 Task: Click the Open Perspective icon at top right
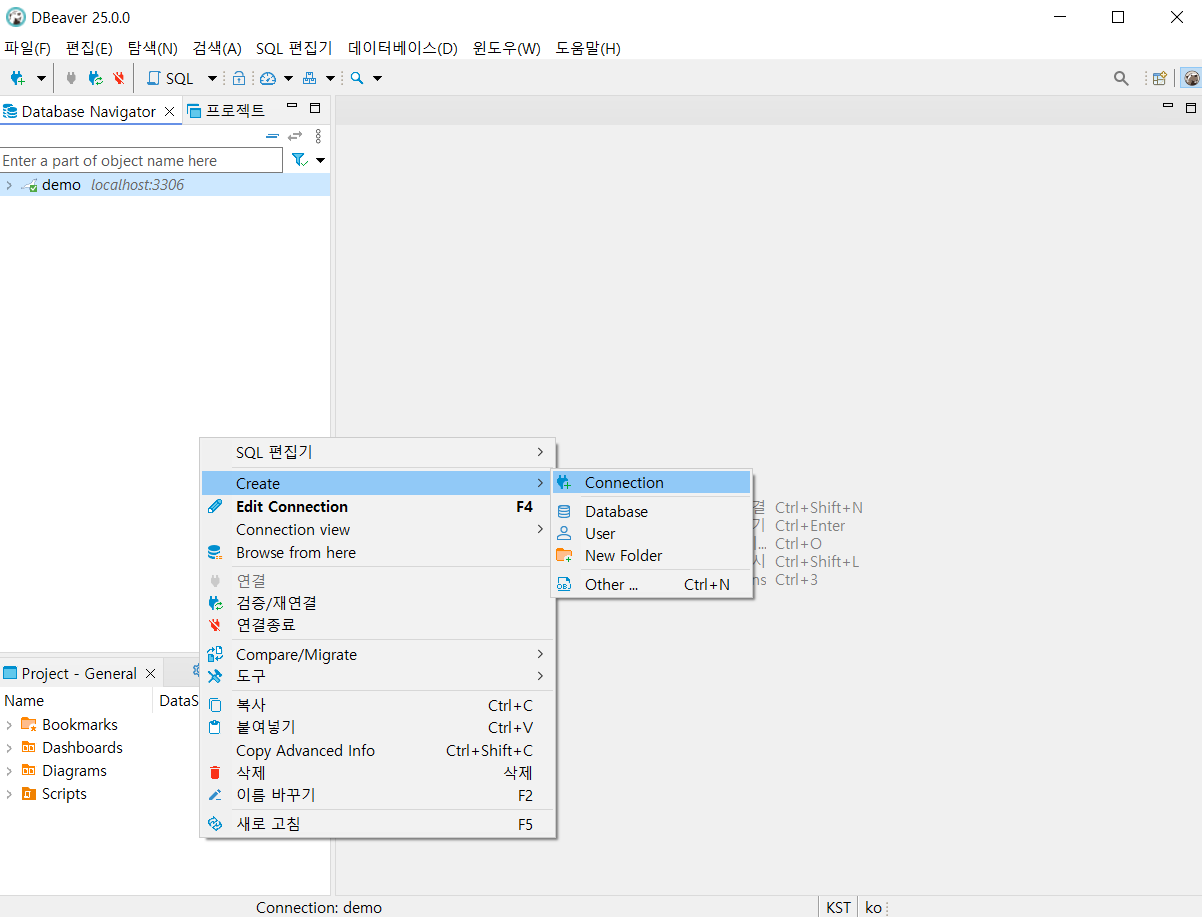pos(1160,78)
